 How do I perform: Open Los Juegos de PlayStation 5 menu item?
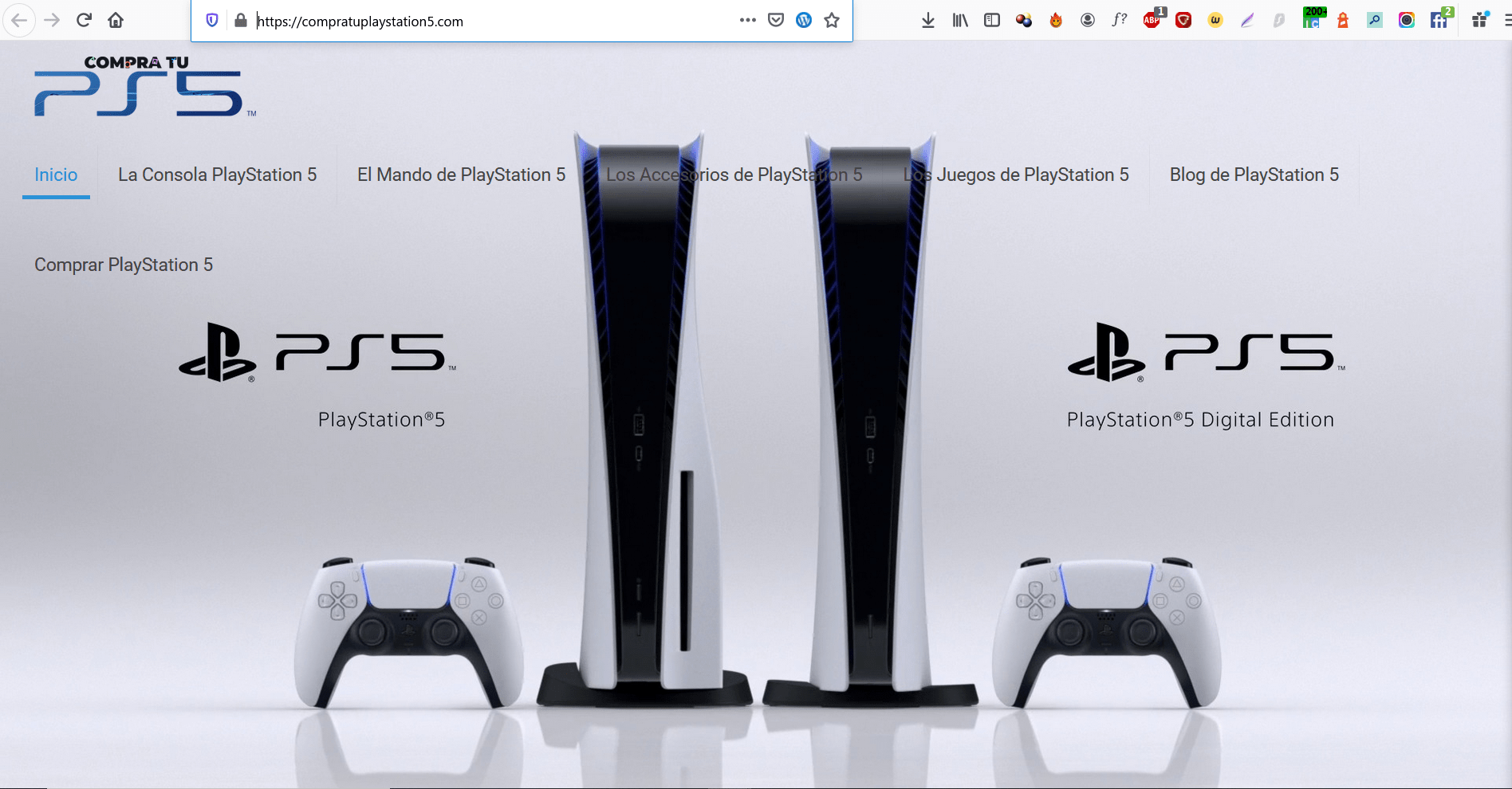[x=1016, y=175]
